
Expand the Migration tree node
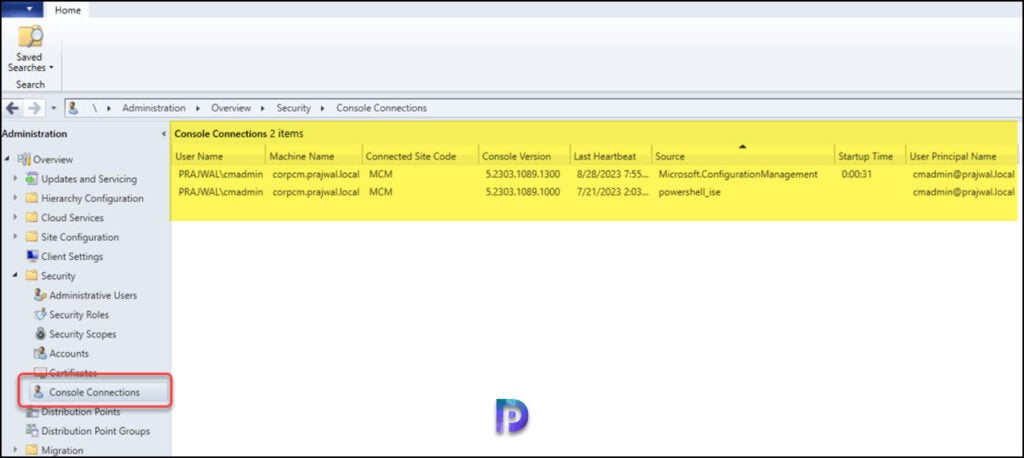point(15,450)
